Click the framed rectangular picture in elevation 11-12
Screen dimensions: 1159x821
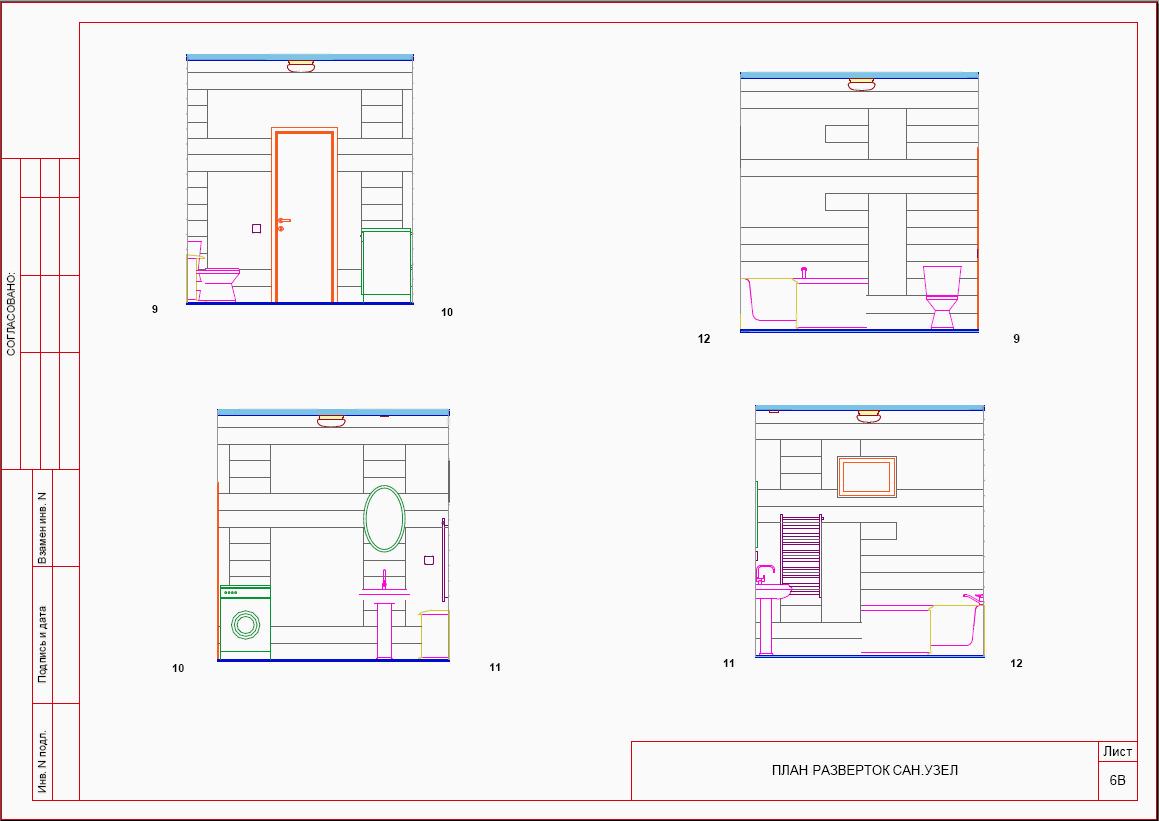point(867,477)
